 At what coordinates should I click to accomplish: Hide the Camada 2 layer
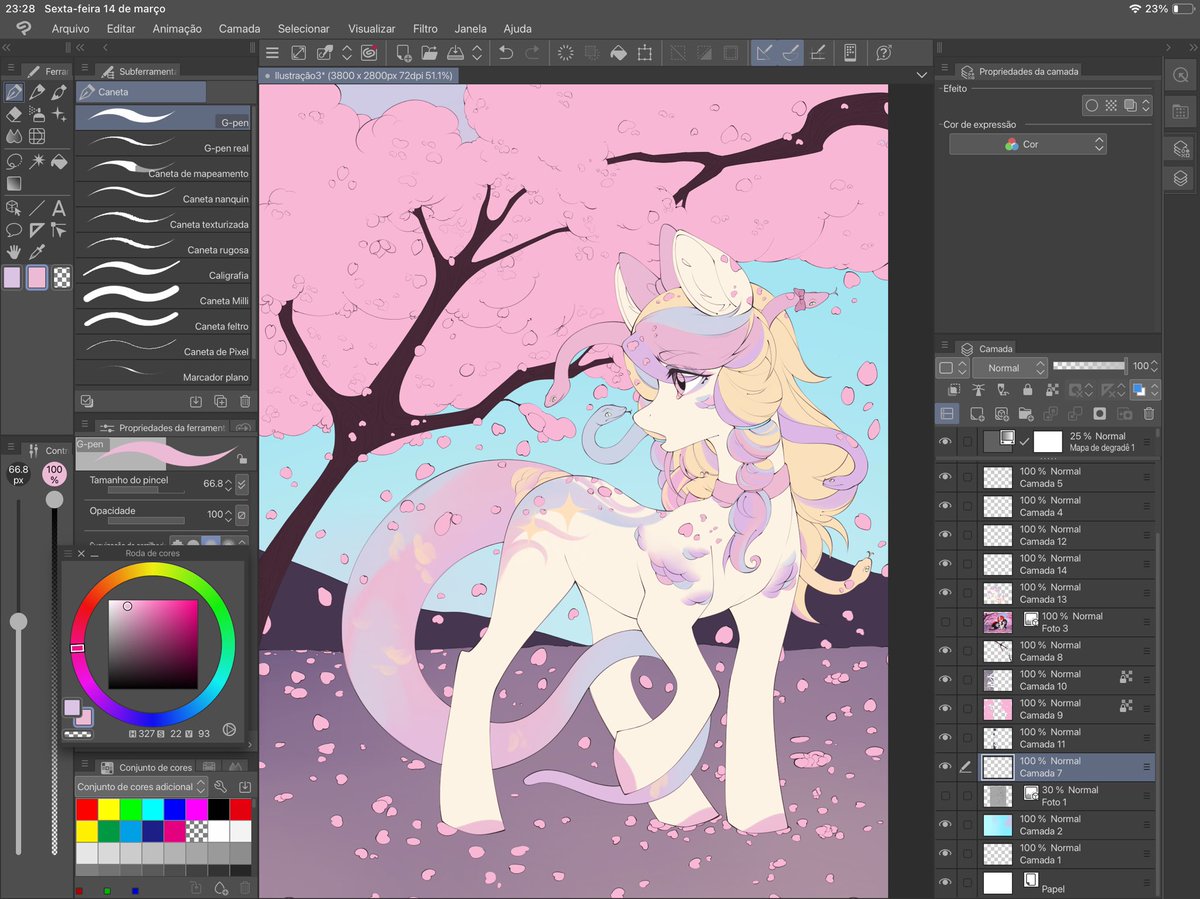click(x=945, y=825)
